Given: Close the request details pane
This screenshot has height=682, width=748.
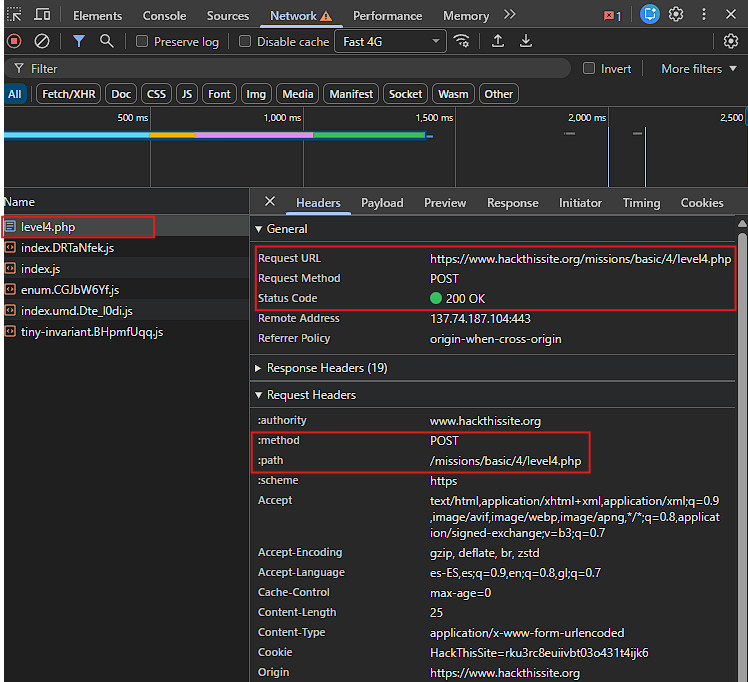Looking at the screenshot, I should point(270,202).
